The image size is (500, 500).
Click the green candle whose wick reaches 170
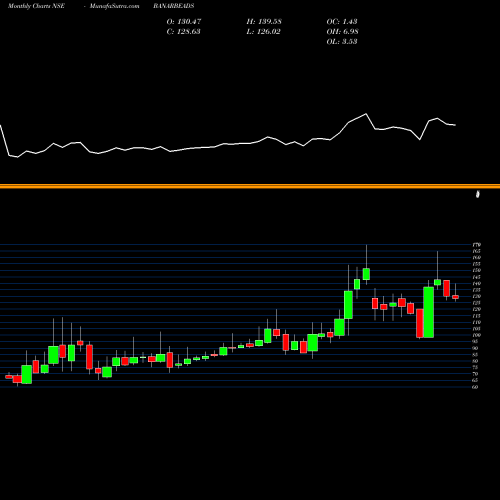366,274
